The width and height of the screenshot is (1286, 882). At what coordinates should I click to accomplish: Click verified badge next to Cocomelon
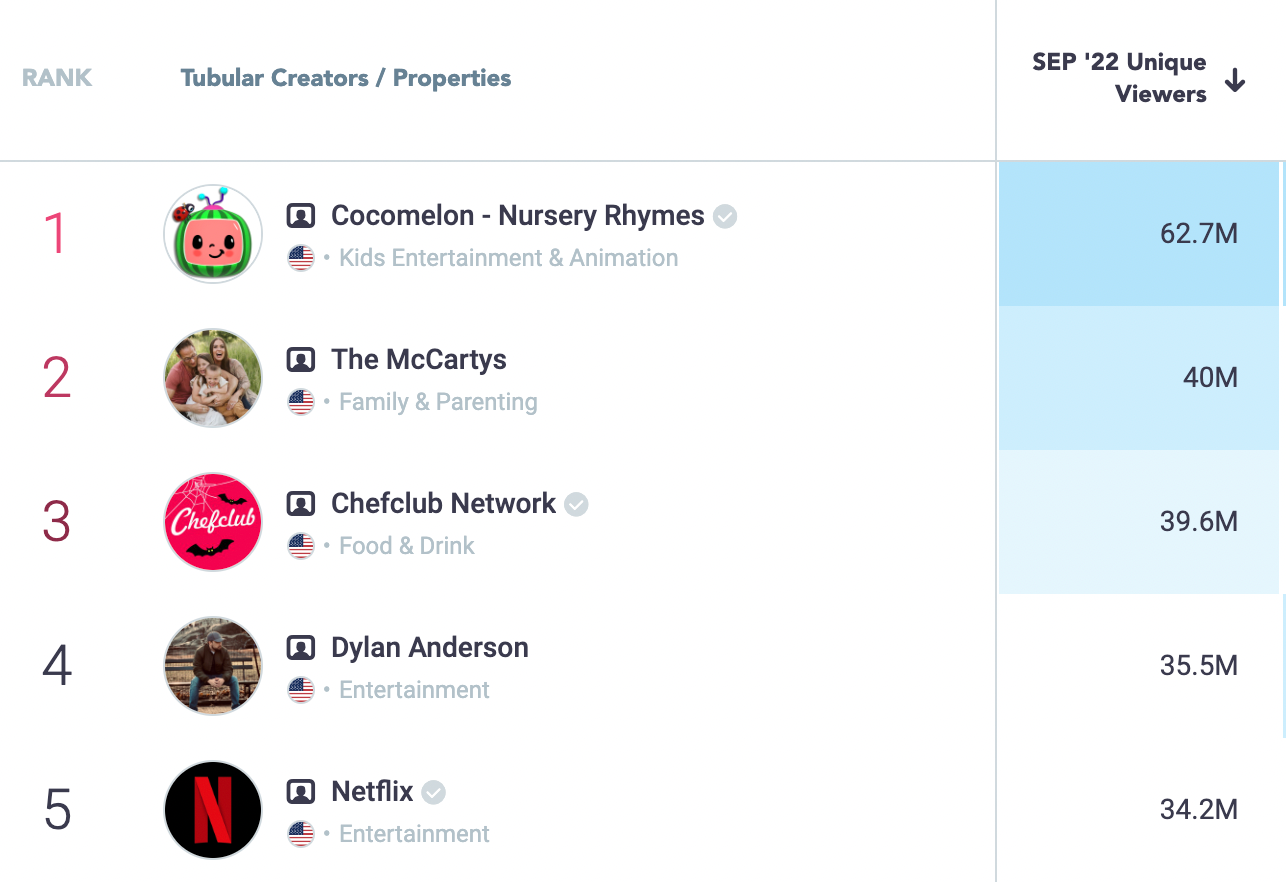click(x=726, y=216)
